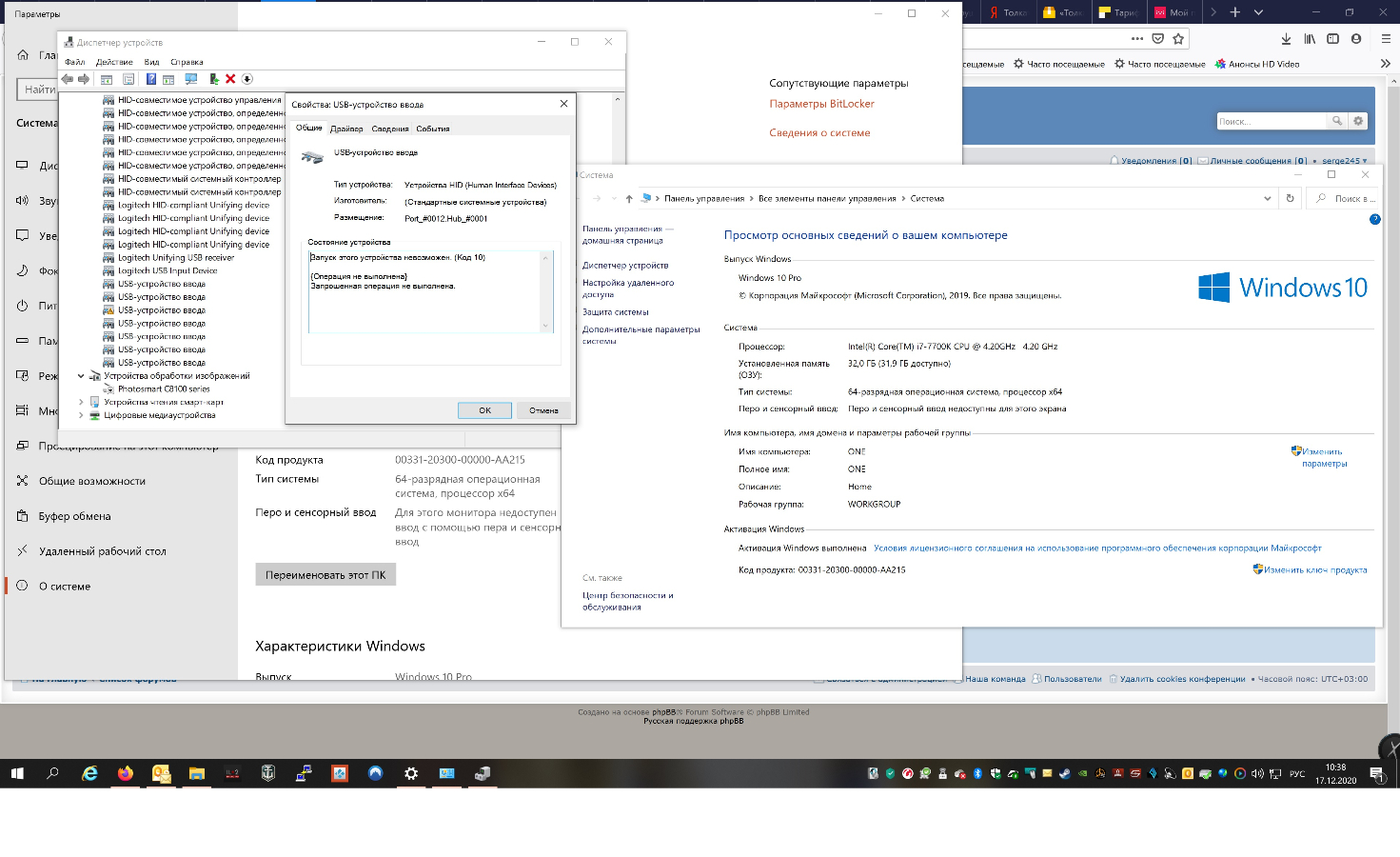Click the forum search magnifier button
The width and height of the screenshot is (1400, 857).
[1337, 121]
